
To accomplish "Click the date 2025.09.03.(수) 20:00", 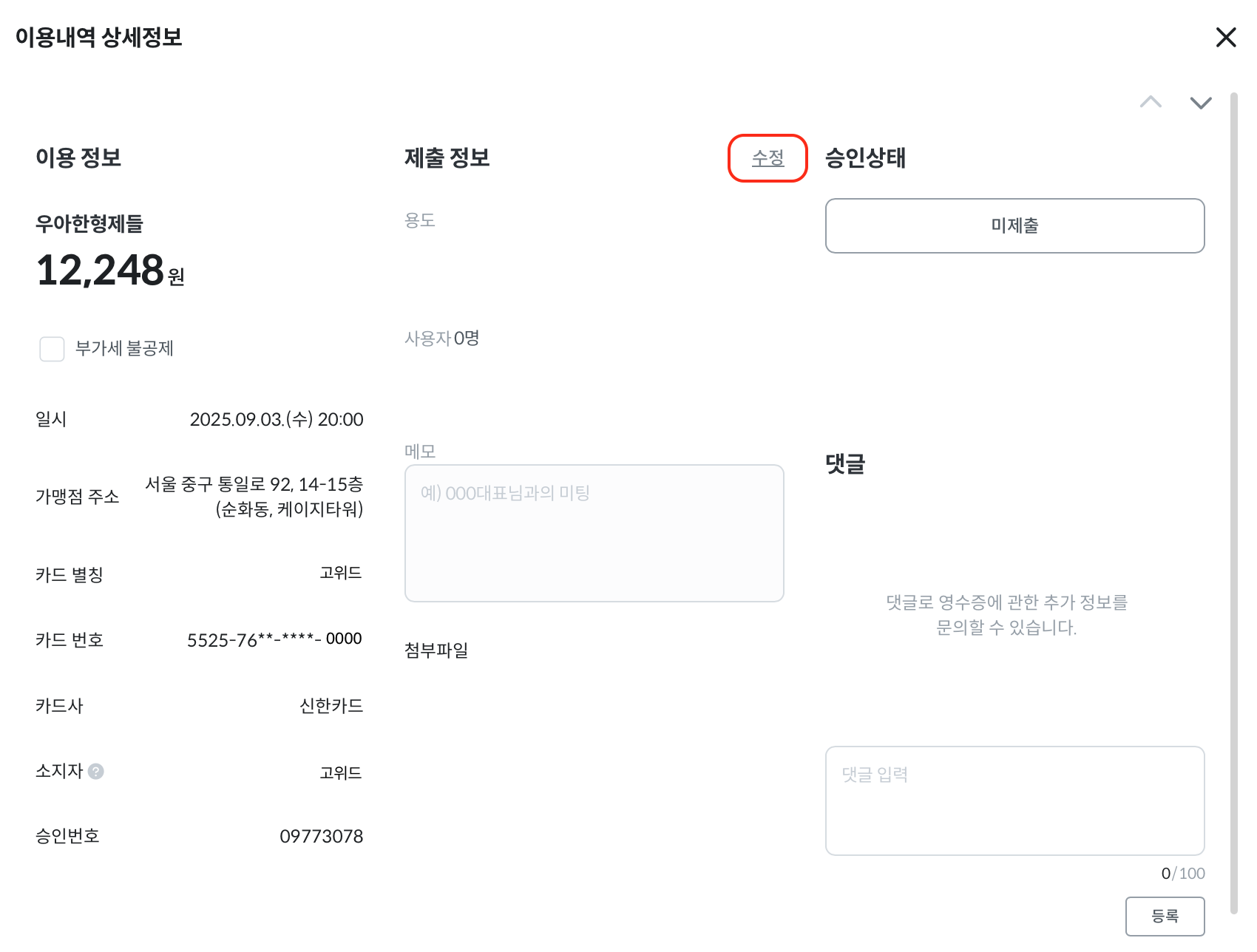I will click(x=276, y=420).
